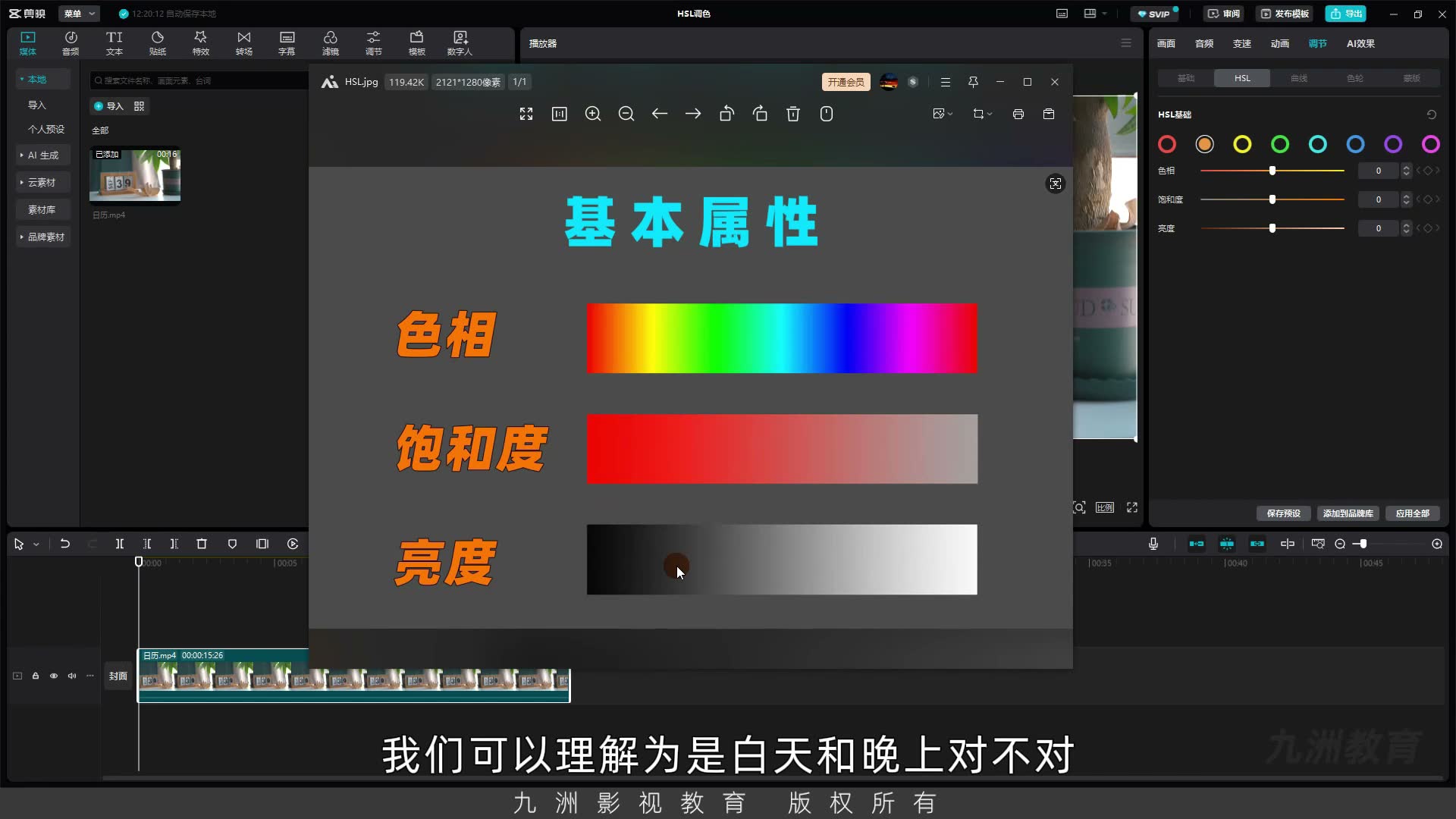This screenshot has height=819, width=1456.
Task: Select the 色轮 color wheel sub-tab
Action: coord(1355,78)
